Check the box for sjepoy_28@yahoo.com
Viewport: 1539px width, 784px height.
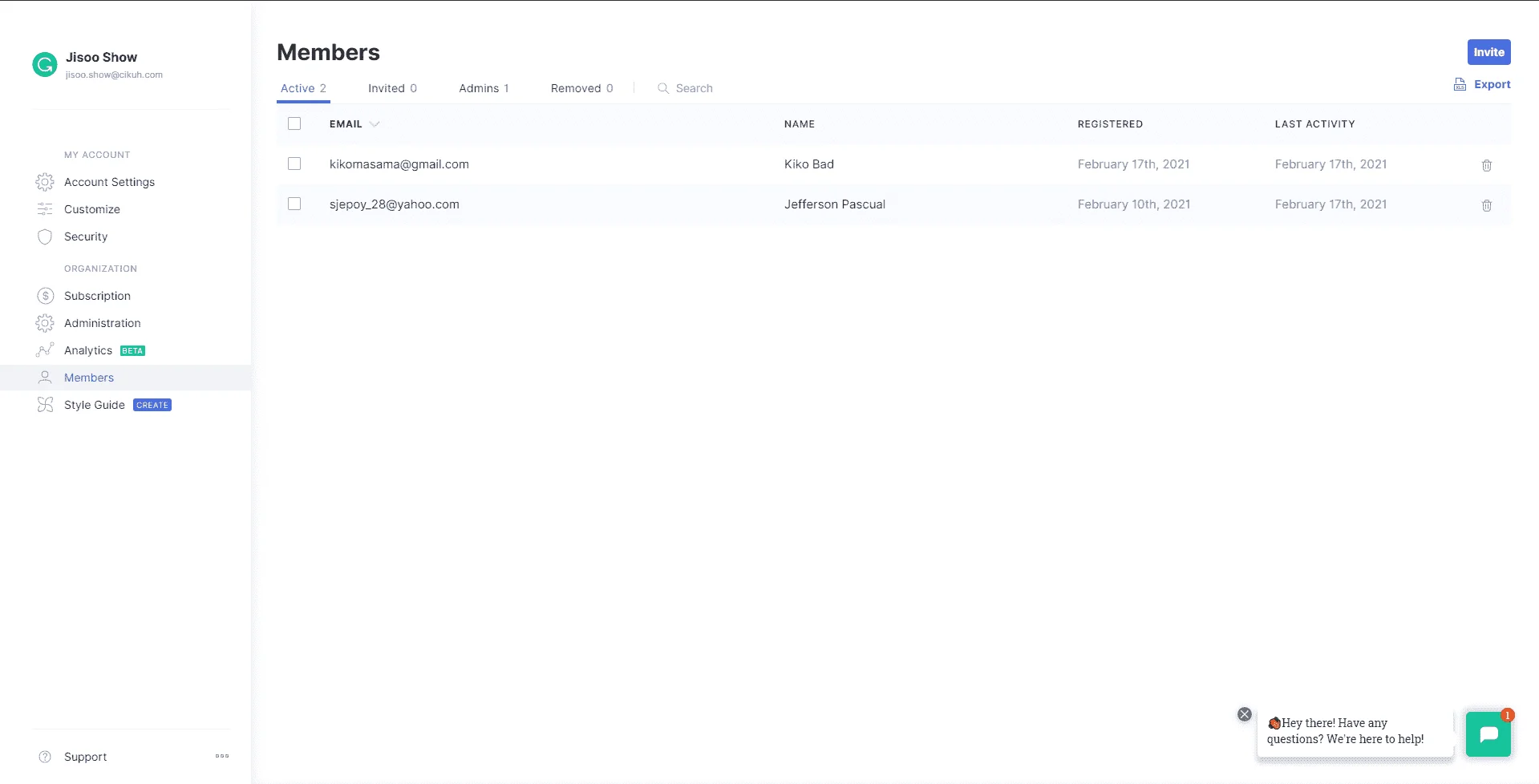tap(294, 204)
